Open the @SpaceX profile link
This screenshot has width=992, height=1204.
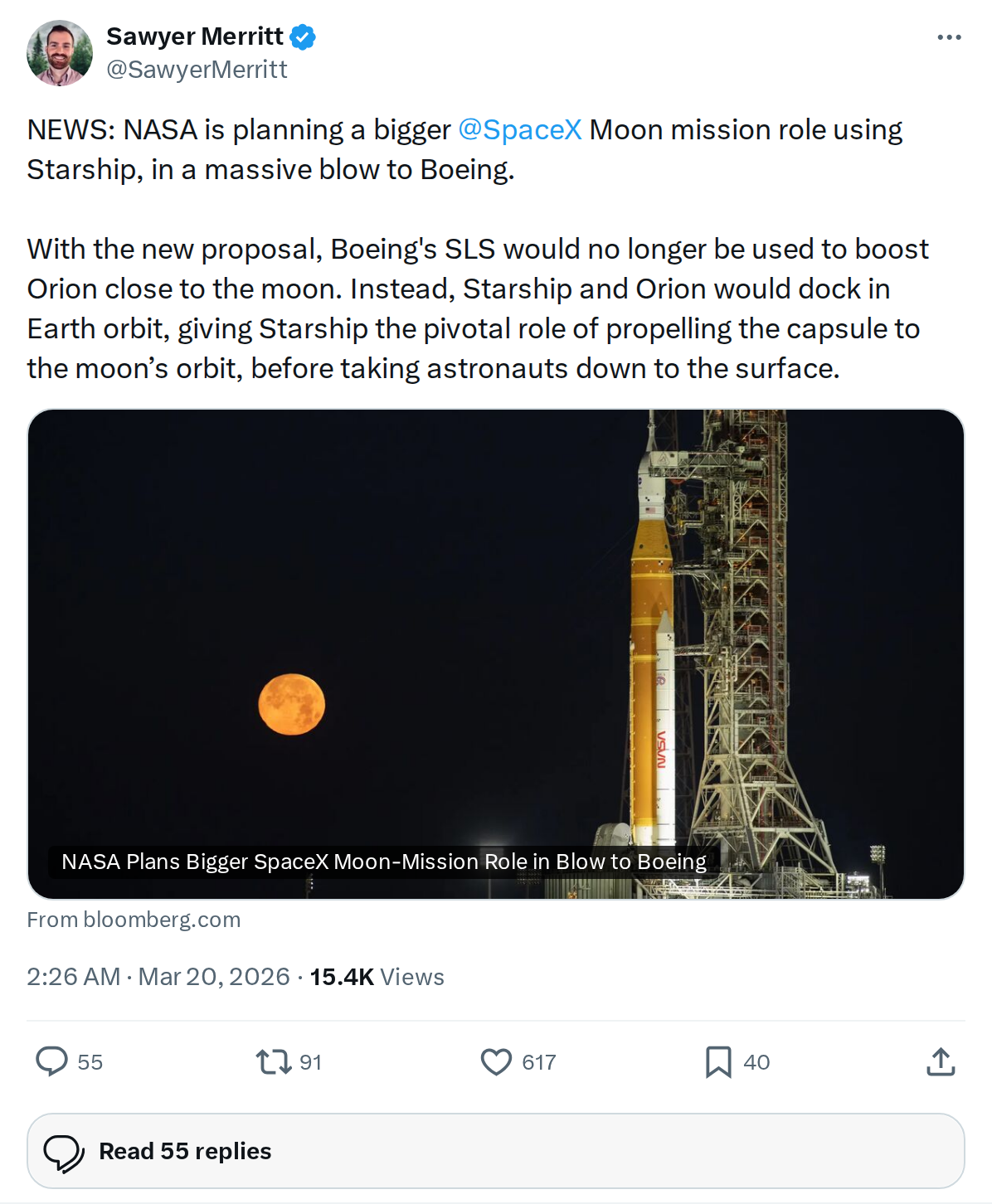tap(523, 129)
